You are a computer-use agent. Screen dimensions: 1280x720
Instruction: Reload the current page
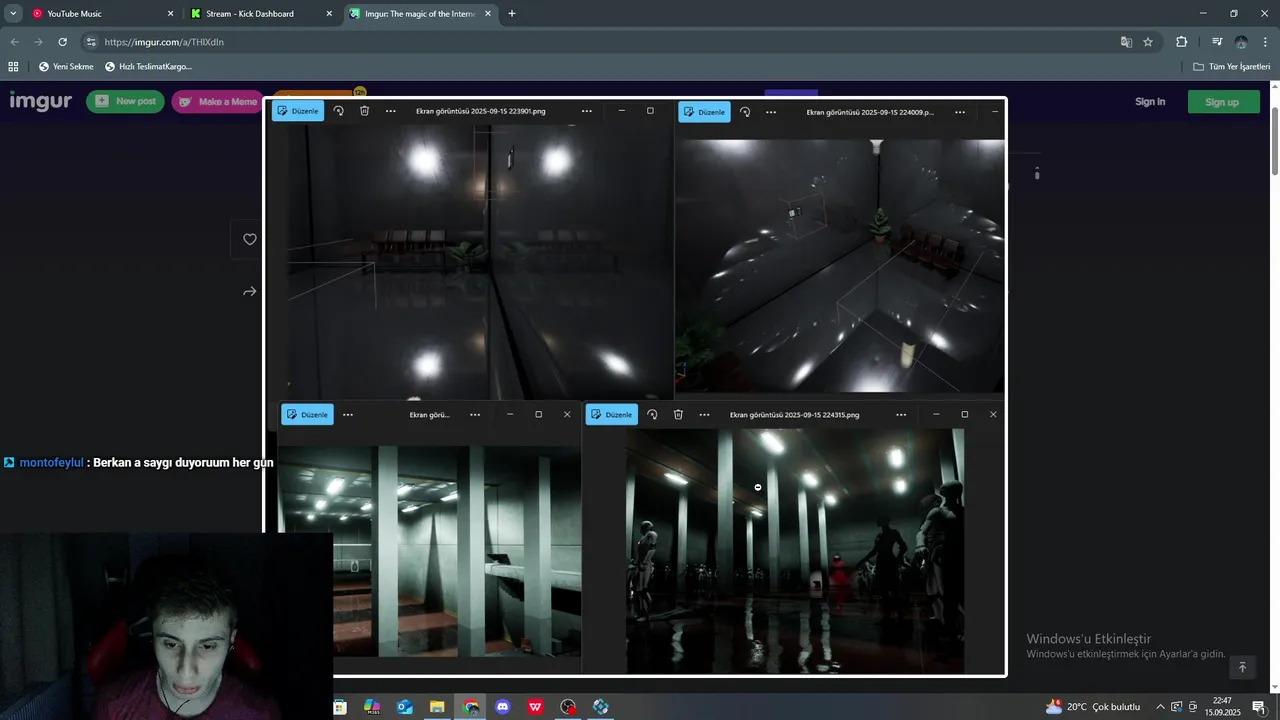(x=62, y=42)
